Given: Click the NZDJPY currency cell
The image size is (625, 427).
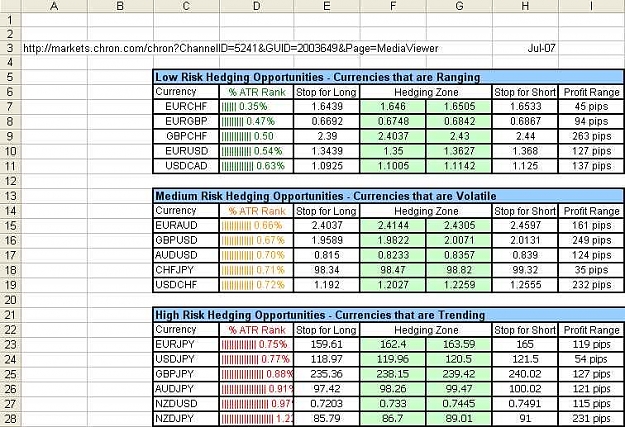Looking at the screenshot, I should 186,419.
